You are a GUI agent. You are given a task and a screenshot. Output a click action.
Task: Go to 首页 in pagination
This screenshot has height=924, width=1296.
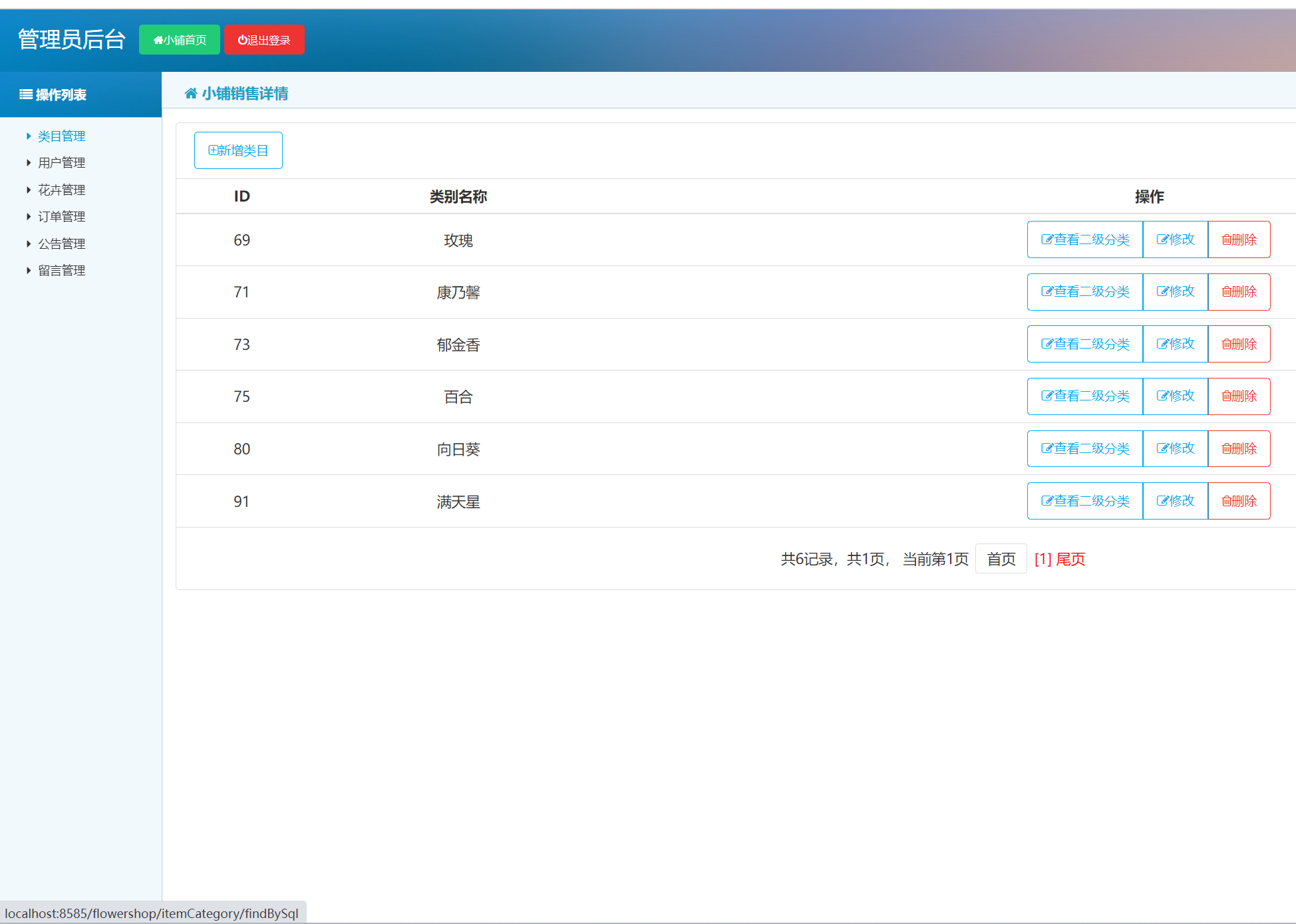(x=1001, y=559)
